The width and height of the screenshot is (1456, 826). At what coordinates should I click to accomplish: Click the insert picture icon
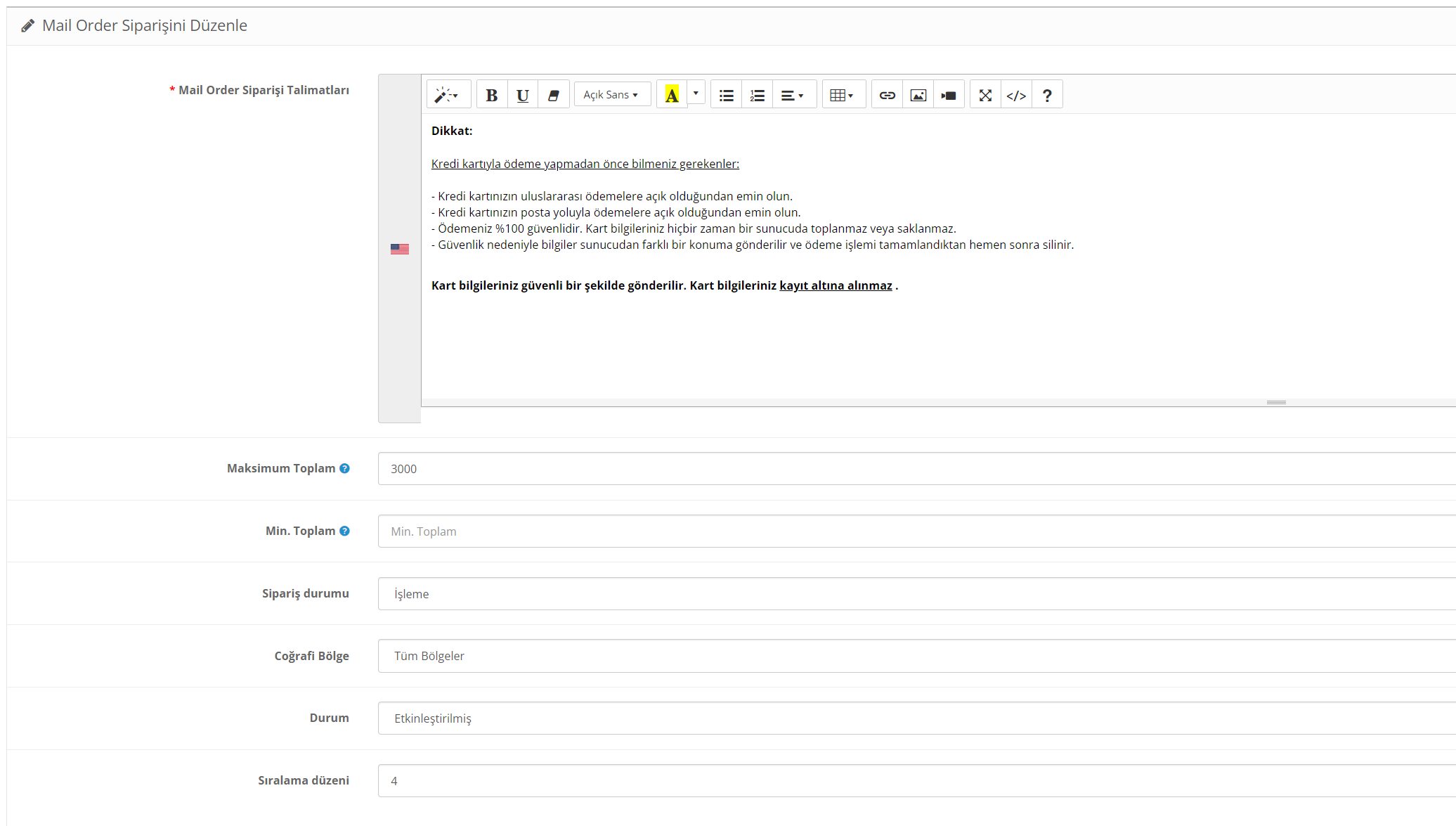pos(918,95)
